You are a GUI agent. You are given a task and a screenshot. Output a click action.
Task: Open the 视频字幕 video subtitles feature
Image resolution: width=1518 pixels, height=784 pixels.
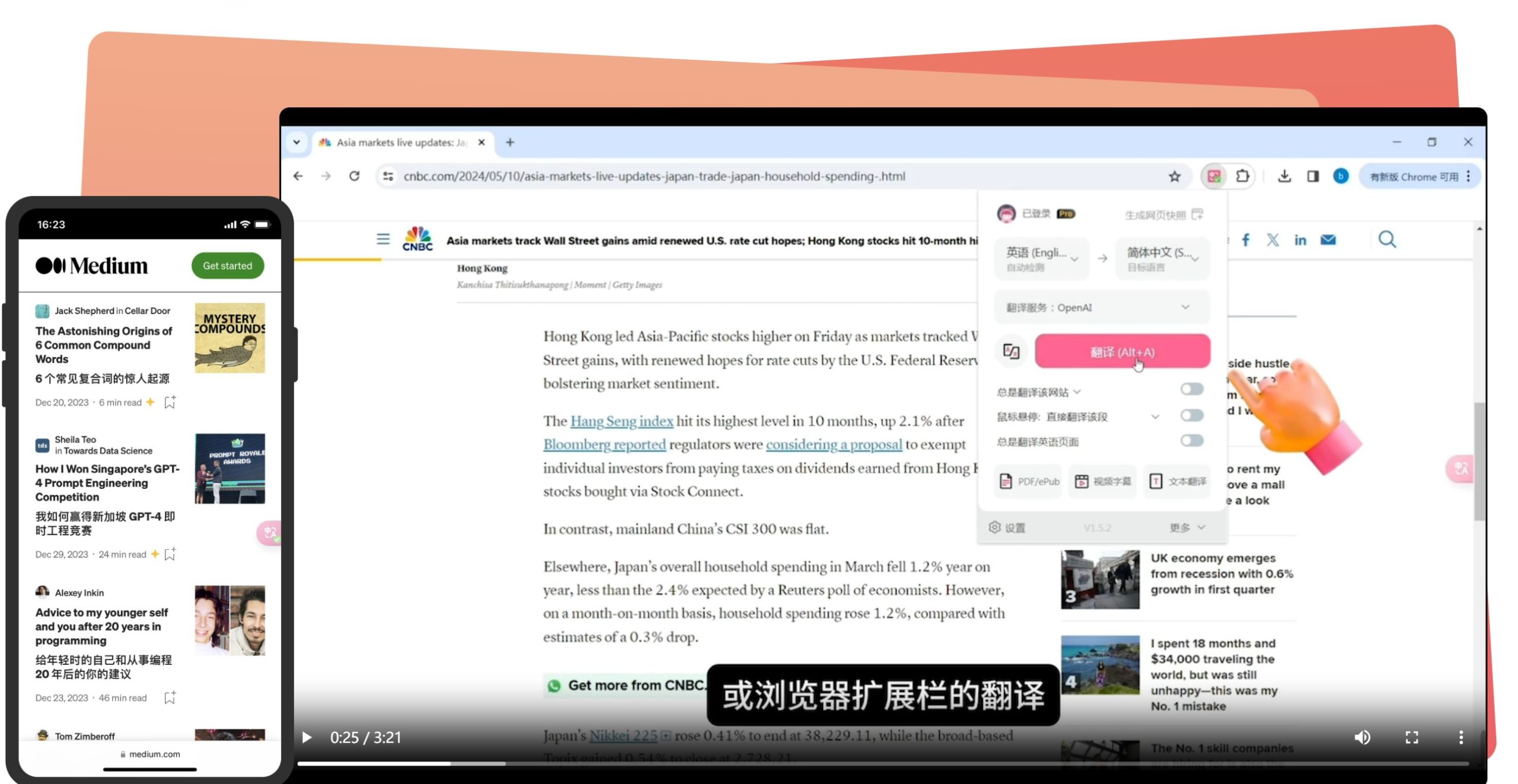[1102, 481]
